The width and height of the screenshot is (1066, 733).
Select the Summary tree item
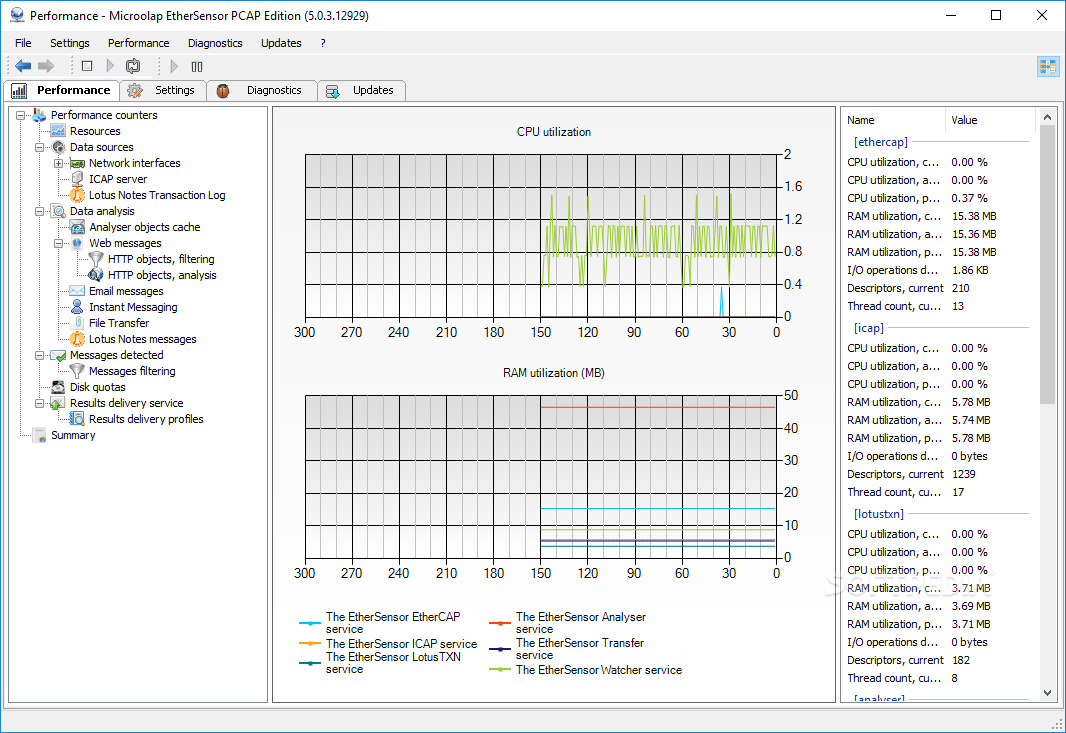click(x=73, y=435)
